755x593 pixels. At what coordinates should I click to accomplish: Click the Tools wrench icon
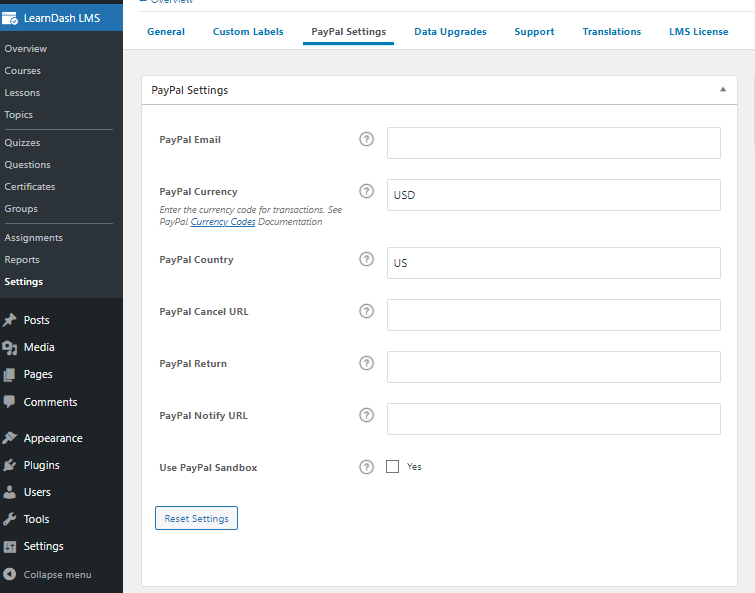10,519
